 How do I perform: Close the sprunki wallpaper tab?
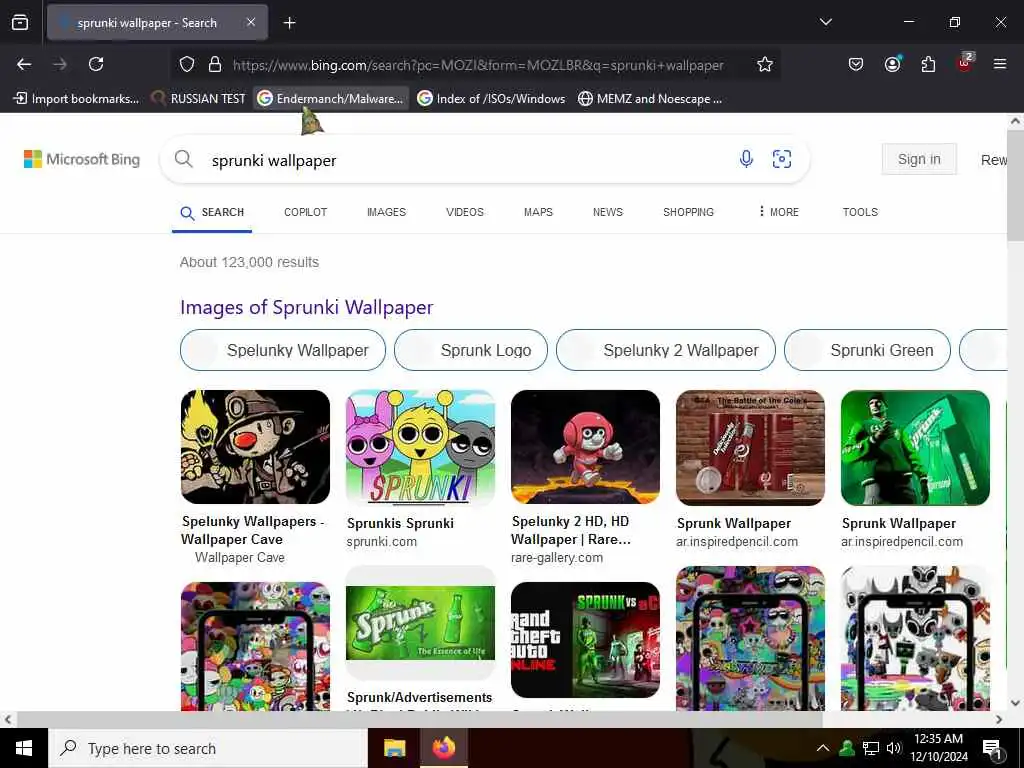pos(251,22)
